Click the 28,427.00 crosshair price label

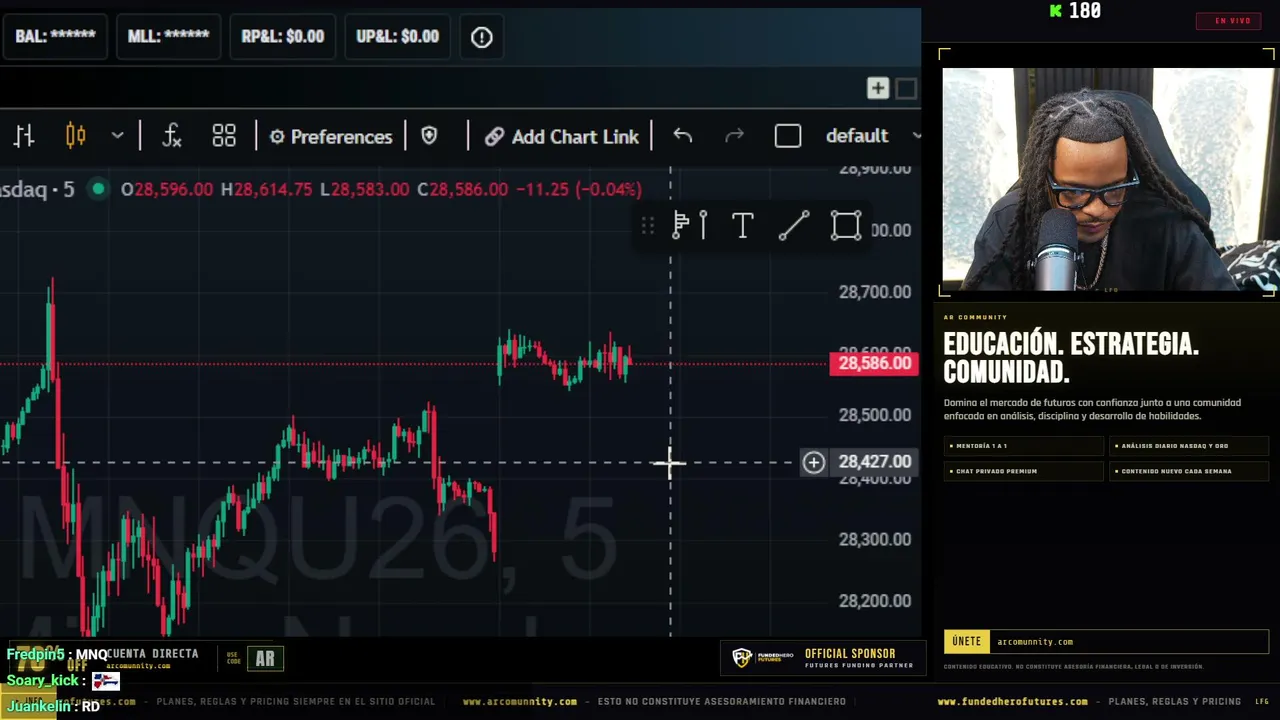click(875, 462)
